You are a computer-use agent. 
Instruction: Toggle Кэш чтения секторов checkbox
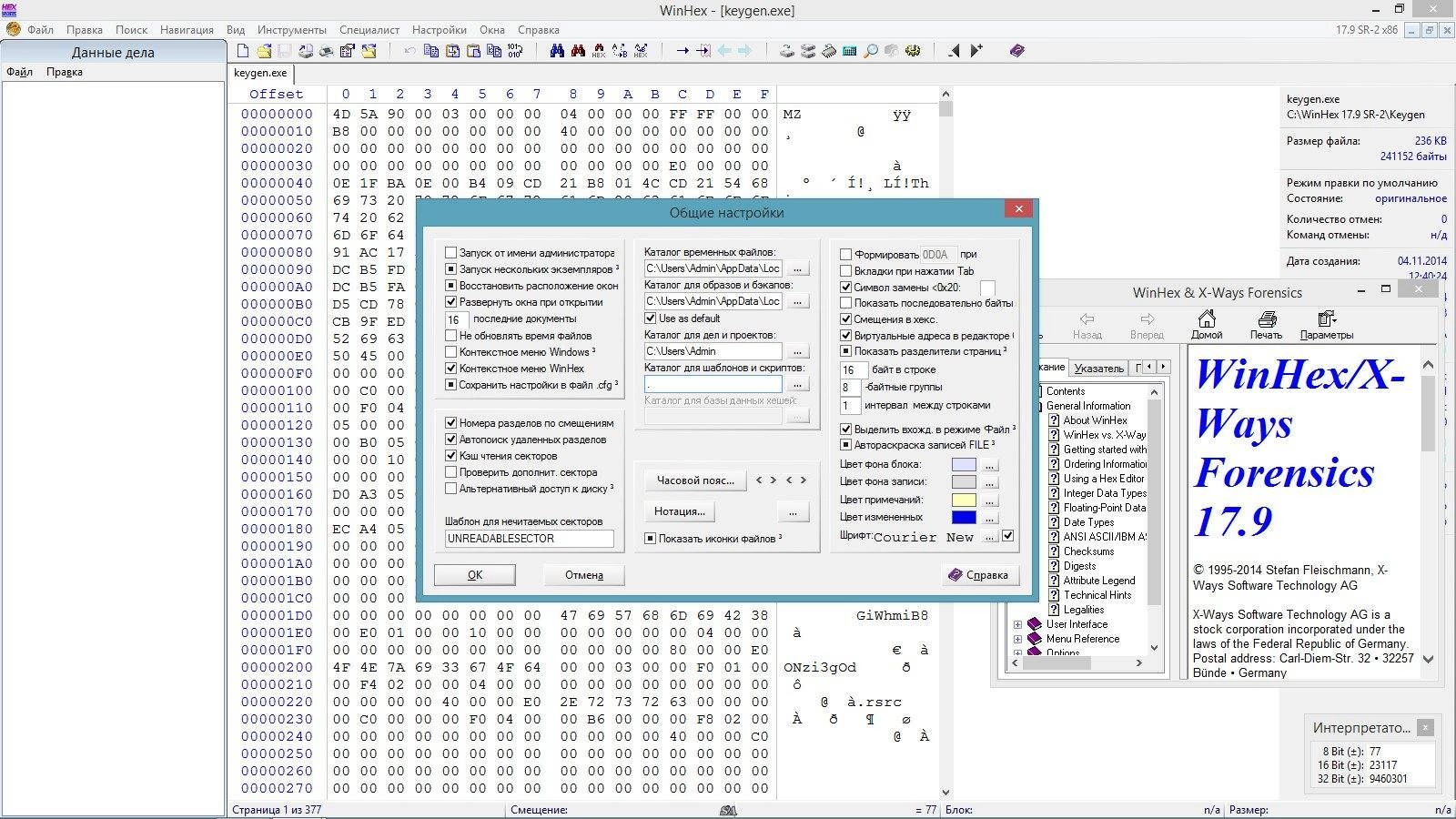[451, 456]
